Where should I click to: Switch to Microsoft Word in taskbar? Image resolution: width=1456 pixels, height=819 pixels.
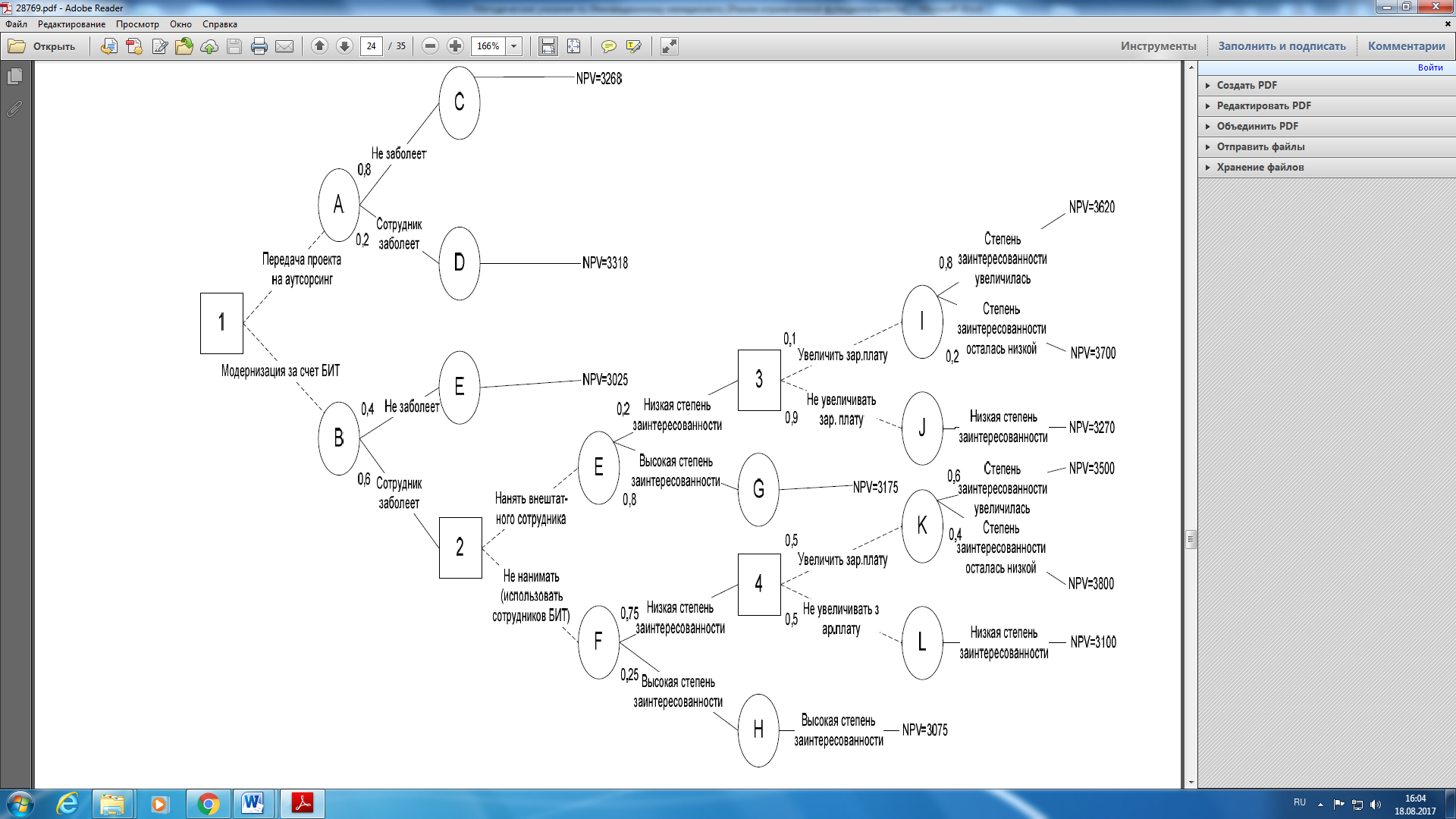(253, 804)
